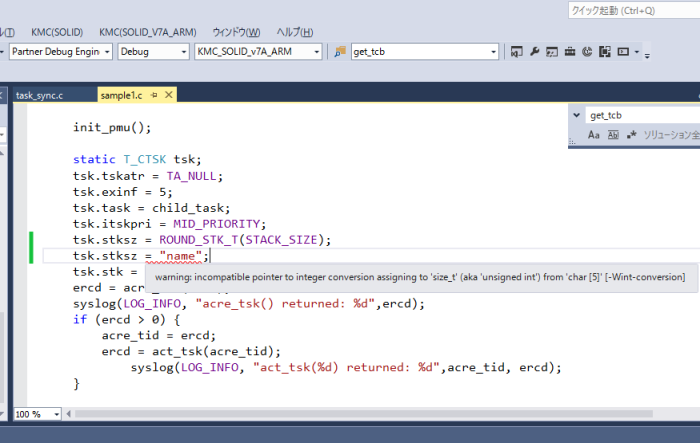Click the pin icon on sample1.c tab
This screenshot has height=443, width=700.
pos(153,95)
